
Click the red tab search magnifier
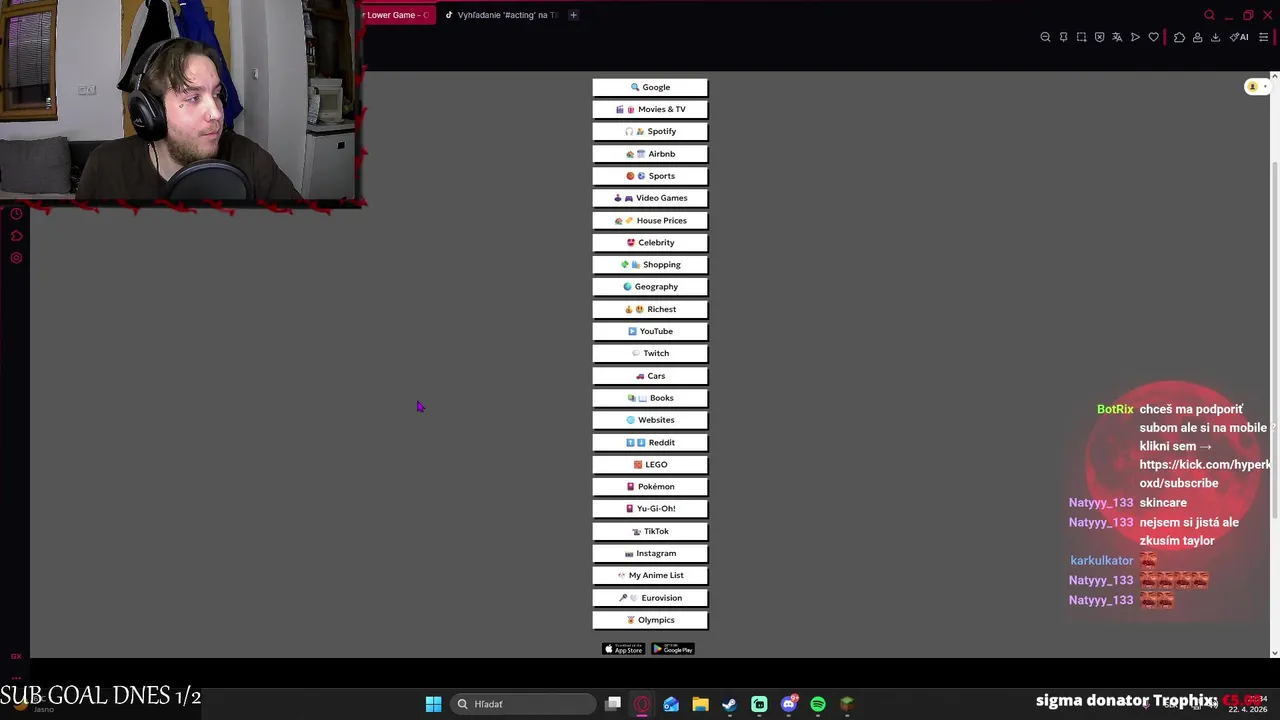click(1209, 15)
